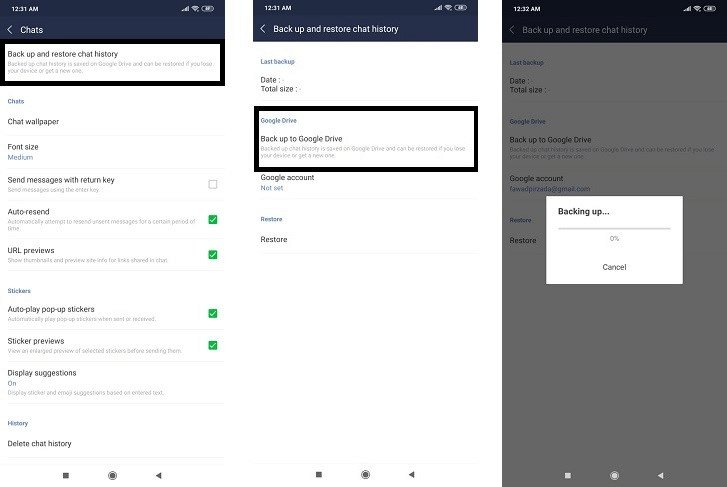
Task: Tap back triangle on middle phone navbar
Action: 411,474
